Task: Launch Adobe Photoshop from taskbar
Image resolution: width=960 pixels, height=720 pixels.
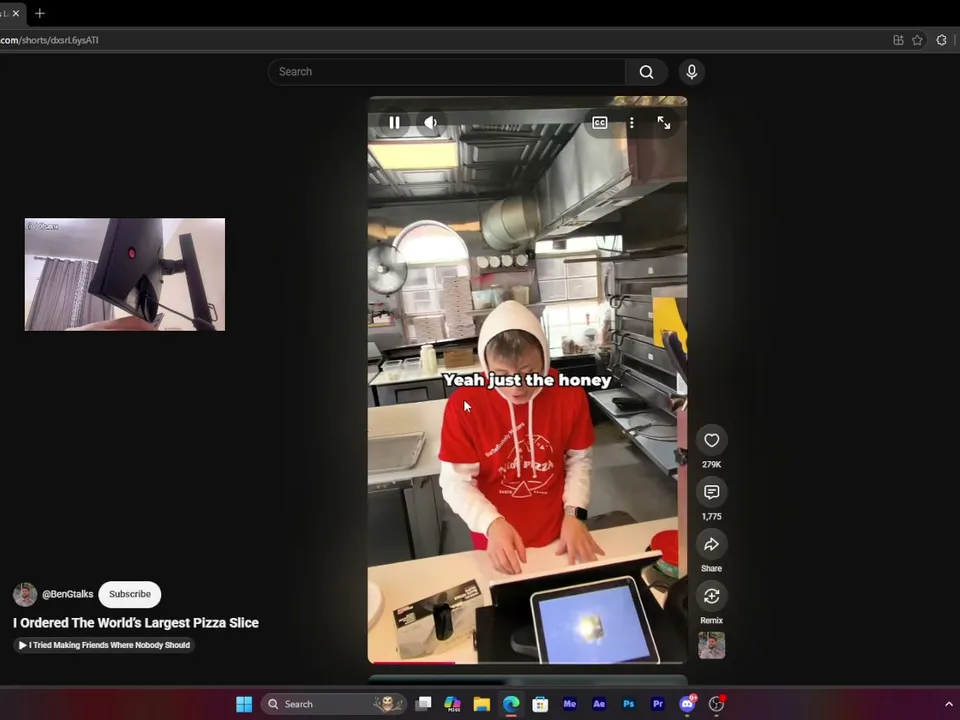Action: 628,705
